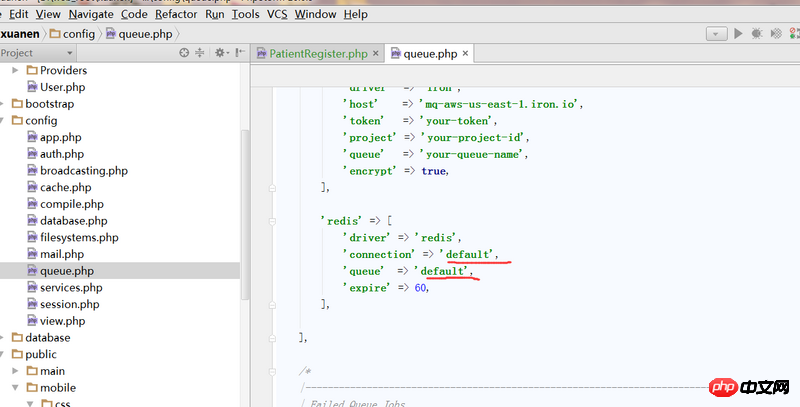This screenshot has height=407, width=800.
Task: Open the run configuration dropdown
Action: pos(715,33)
